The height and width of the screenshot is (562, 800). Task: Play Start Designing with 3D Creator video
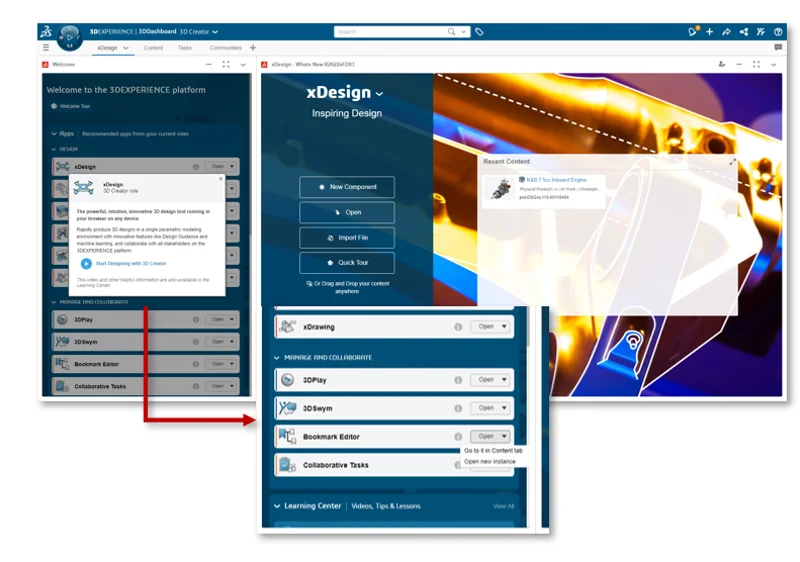coord(86,264)
